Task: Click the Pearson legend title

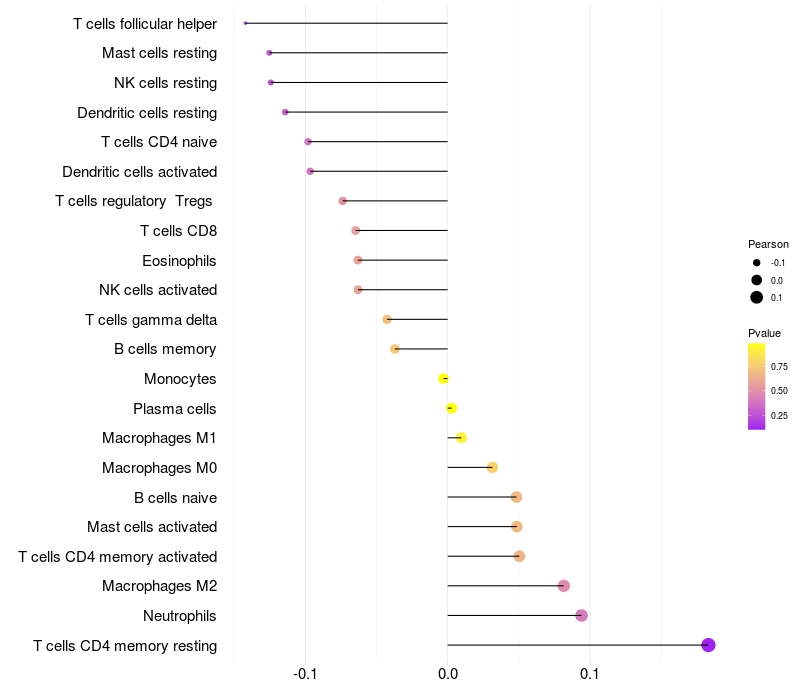Action: pyautogui.click(x=768, y=244)
